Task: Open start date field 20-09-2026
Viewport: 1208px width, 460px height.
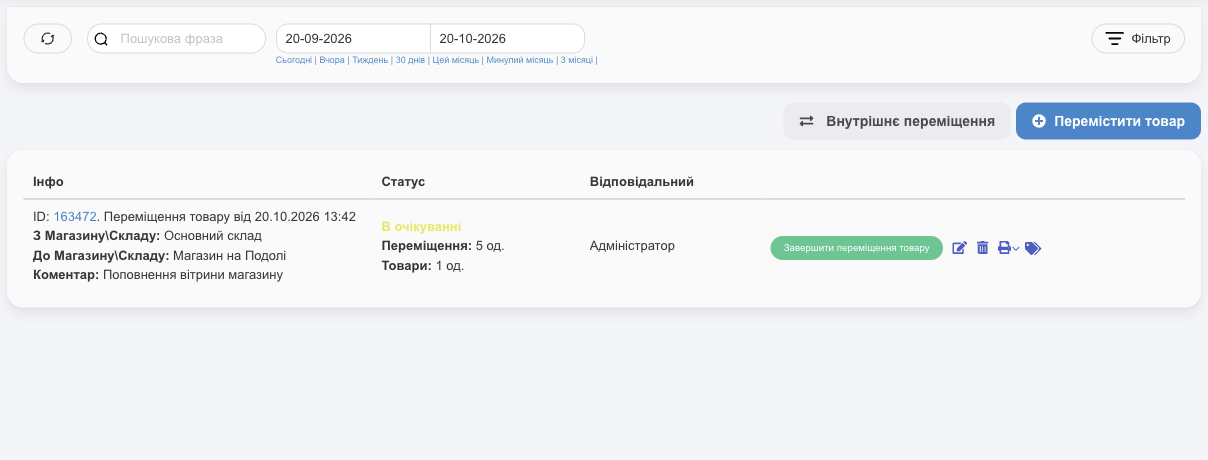Action: click(353, 39)
